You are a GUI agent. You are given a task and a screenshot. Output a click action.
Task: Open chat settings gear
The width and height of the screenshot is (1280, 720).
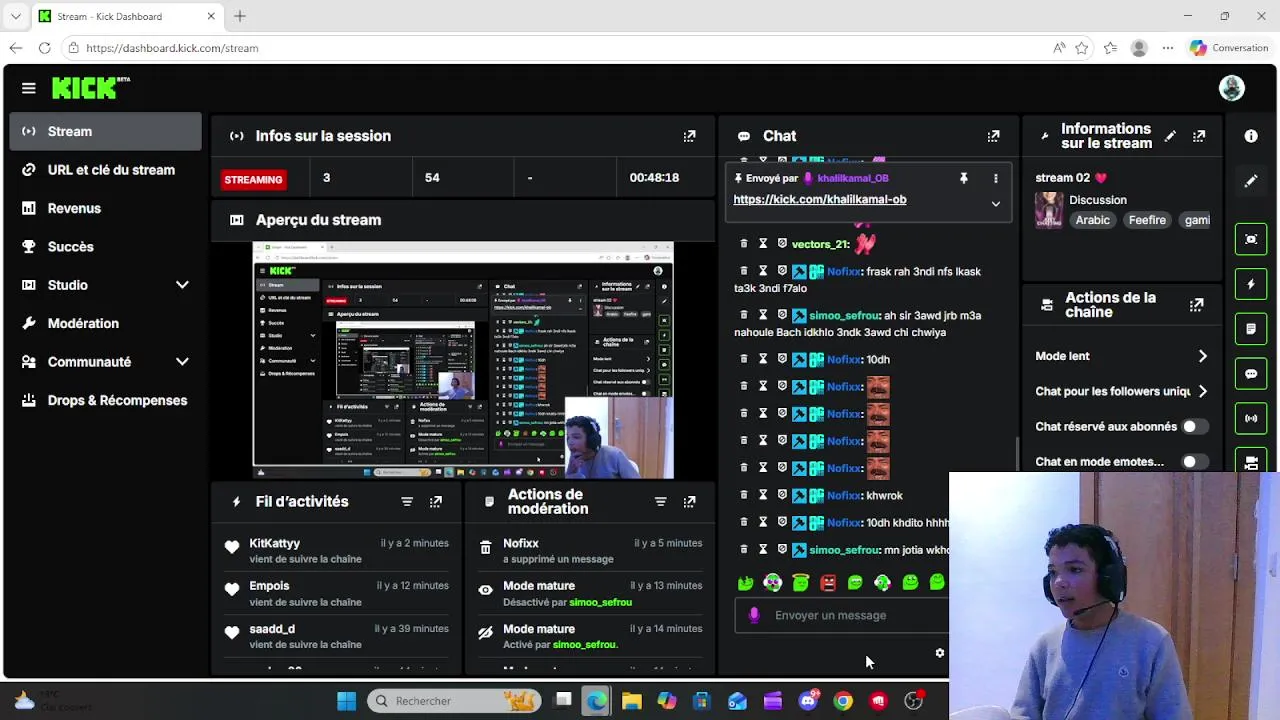pos(939,653)
